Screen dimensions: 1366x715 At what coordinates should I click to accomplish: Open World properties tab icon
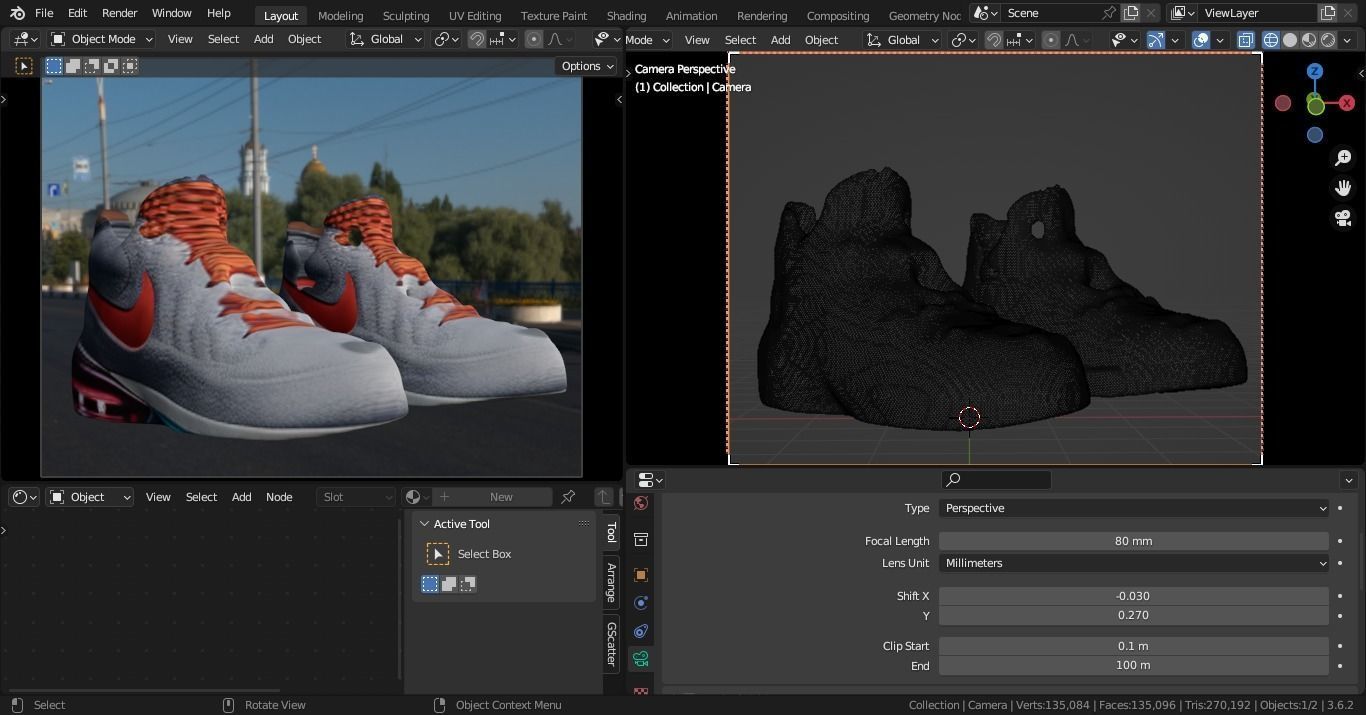click(x=641, y=503)
